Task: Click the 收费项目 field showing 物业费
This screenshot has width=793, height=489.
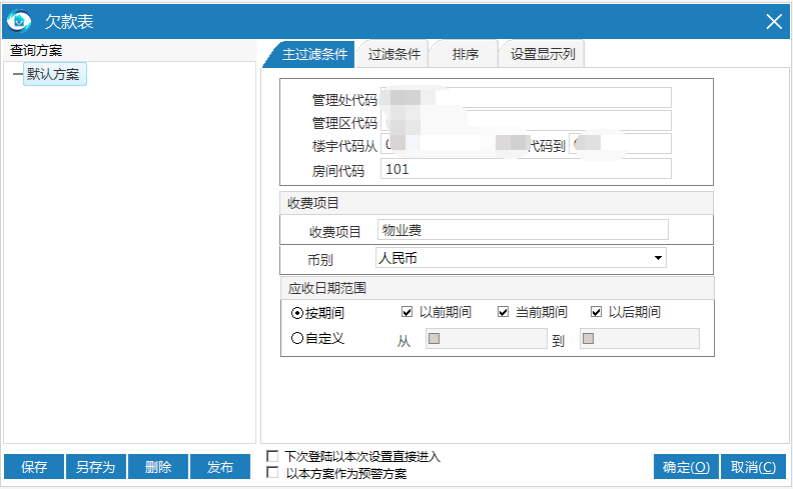Action: [522, 230]
